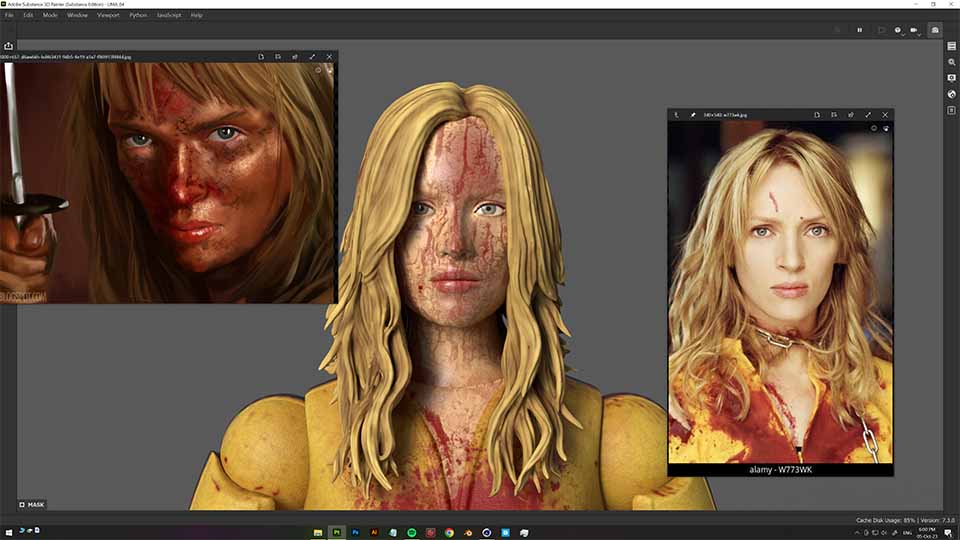Click the page icon in left reference window

point(261,57)
